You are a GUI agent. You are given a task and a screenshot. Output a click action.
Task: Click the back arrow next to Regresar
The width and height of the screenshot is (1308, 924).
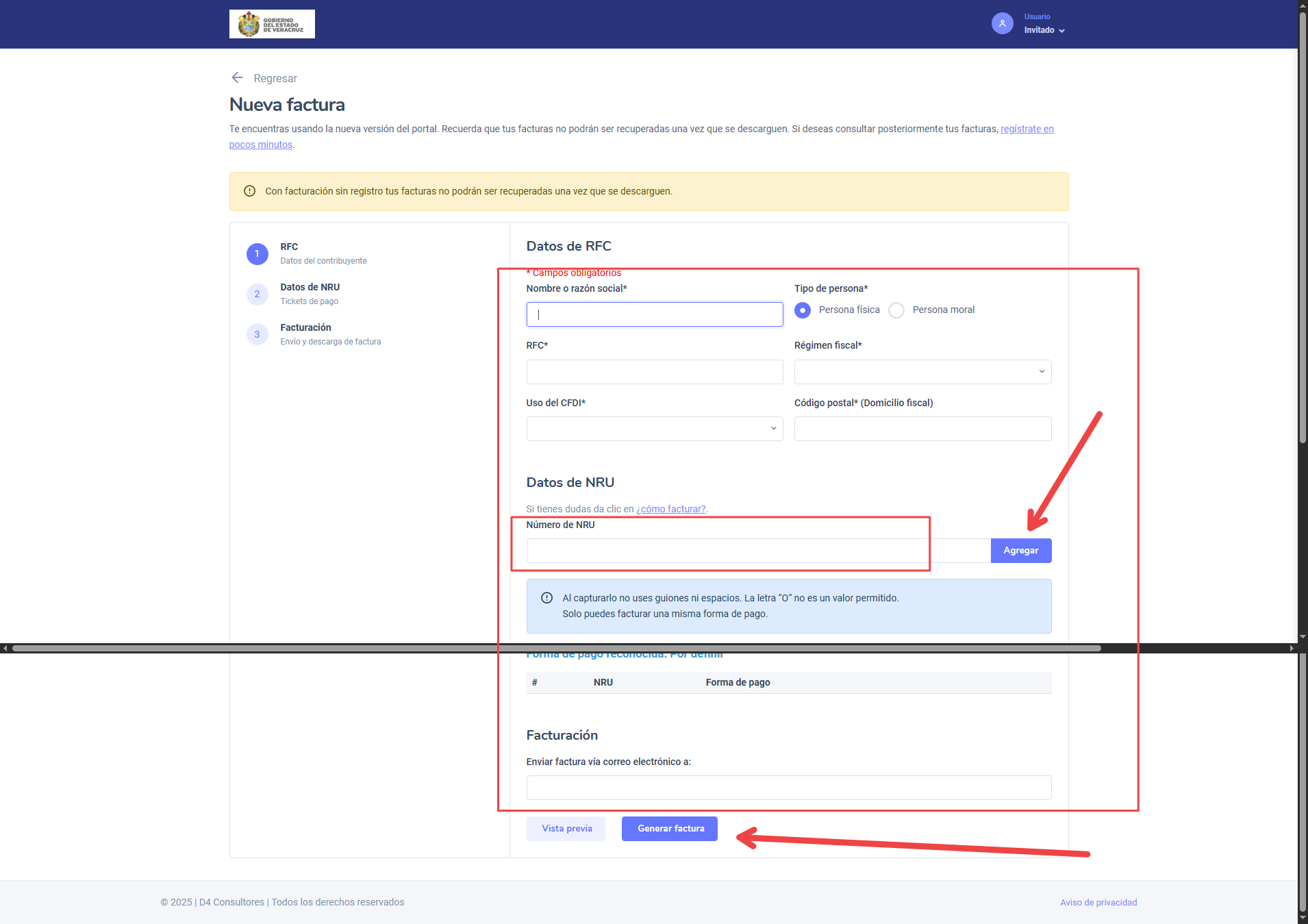(x=237, y=77)
